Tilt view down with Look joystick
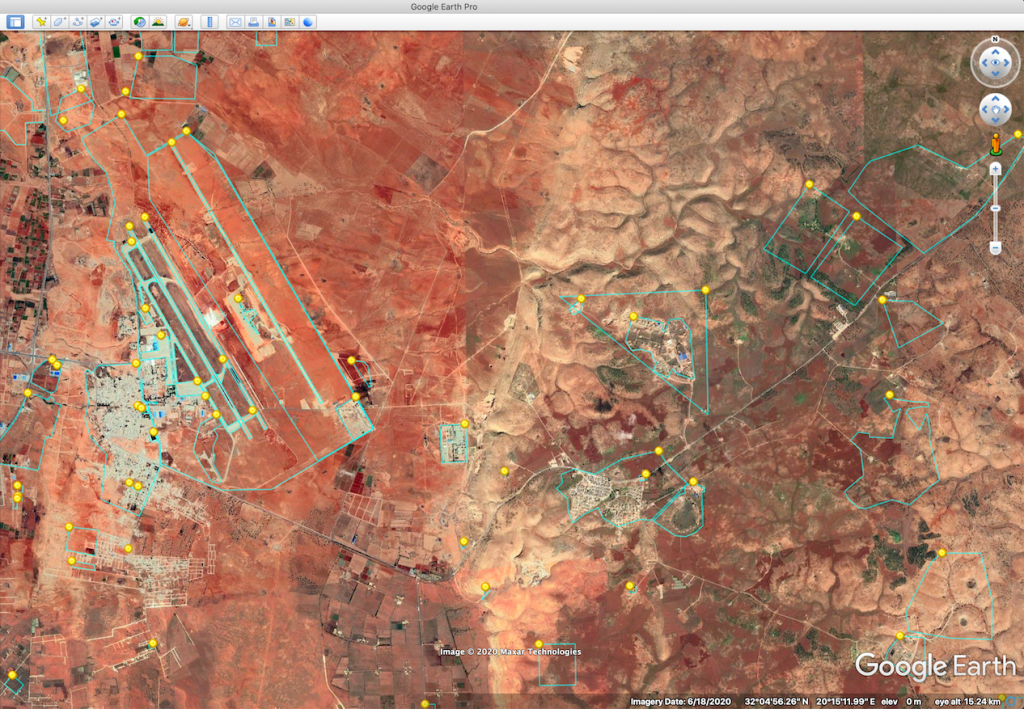The width and height of the screenshot is (1024, 709). pyautogui.click(x=995, y=74)
